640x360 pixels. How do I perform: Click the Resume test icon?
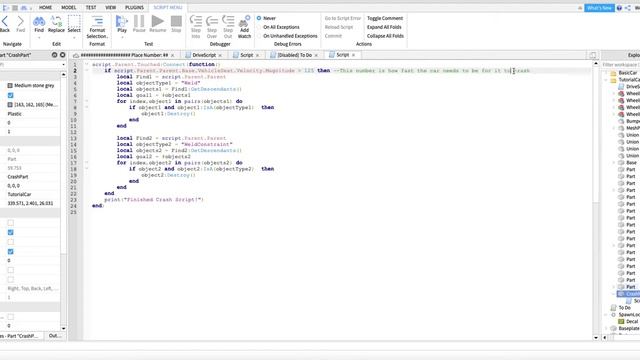click(158, 21)
